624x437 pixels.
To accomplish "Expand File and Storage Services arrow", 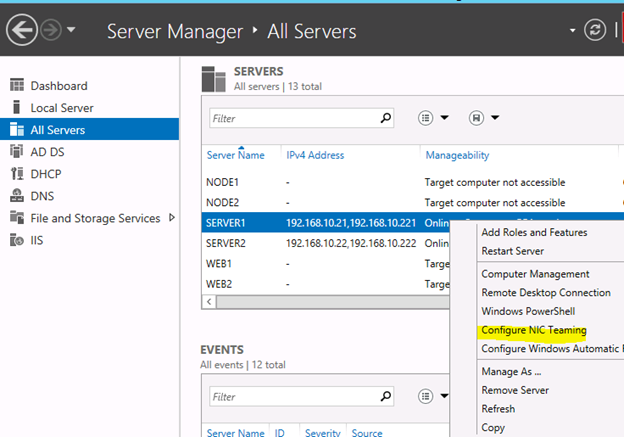I will click(172, 218).
